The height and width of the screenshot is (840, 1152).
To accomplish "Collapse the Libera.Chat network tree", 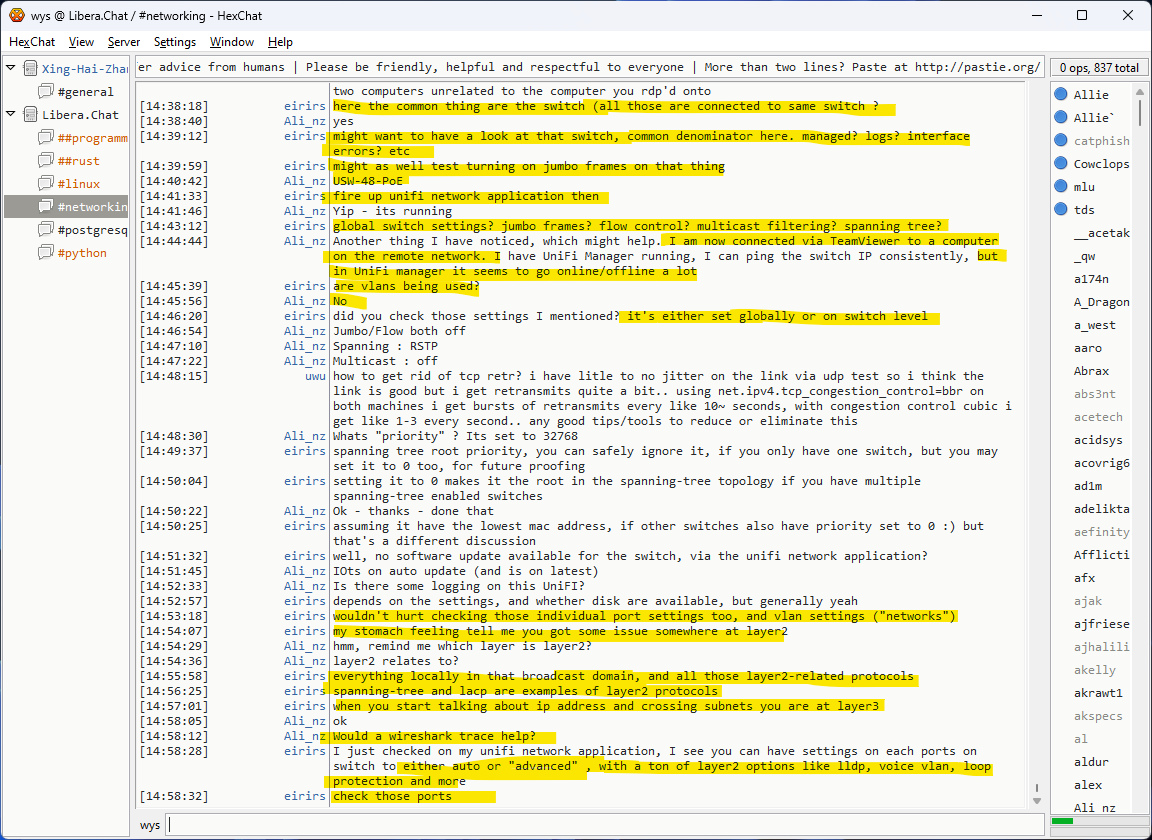I will click(x=11, y=115).
